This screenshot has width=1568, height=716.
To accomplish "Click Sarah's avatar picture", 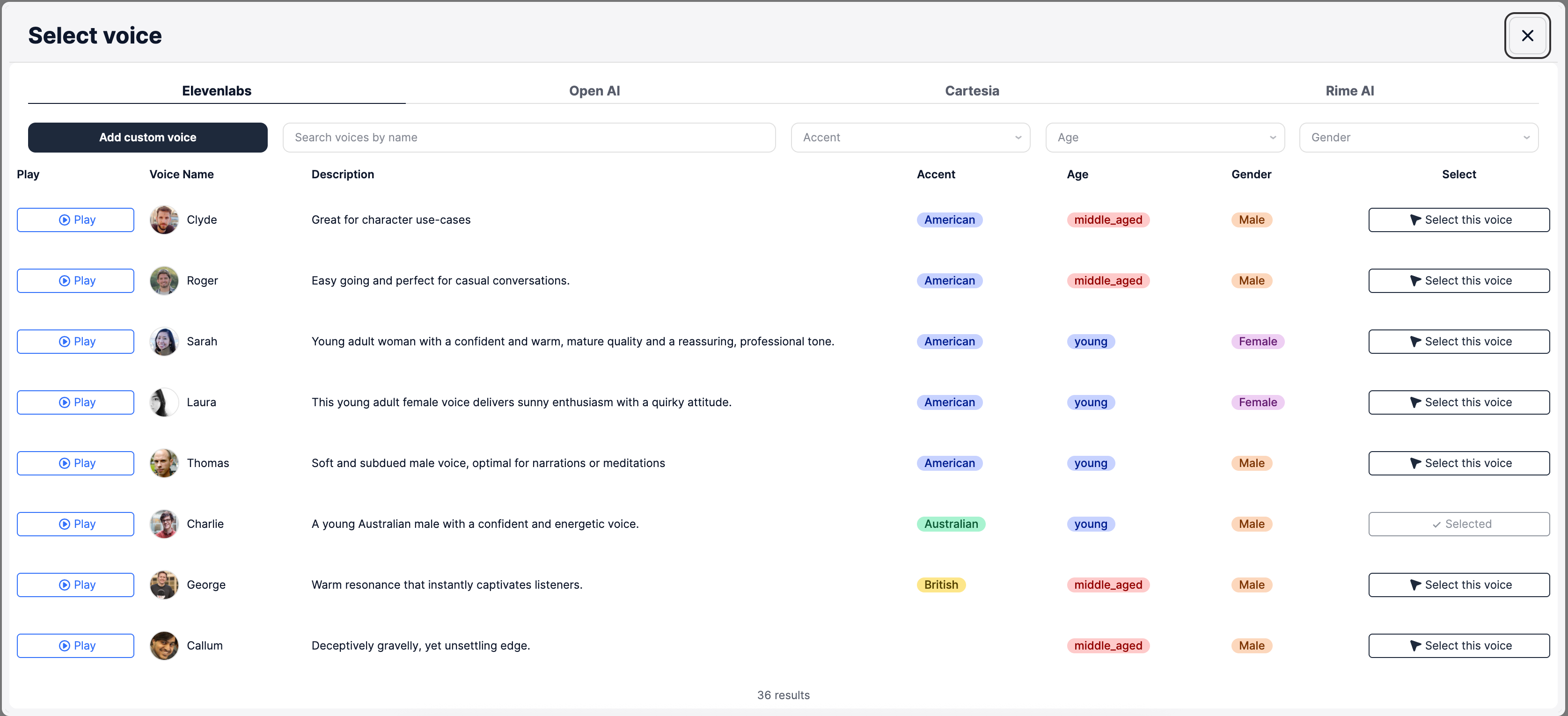I will (x=164, y=341).
